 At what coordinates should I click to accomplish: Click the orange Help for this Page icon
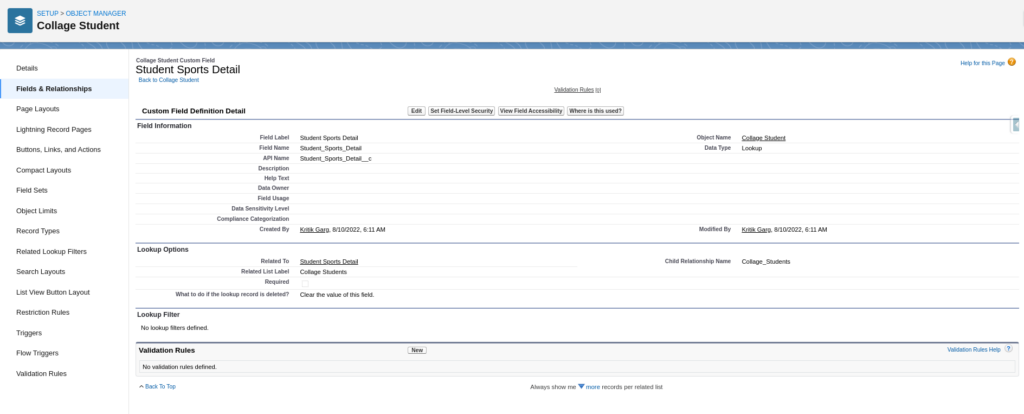pos(1012,62)
